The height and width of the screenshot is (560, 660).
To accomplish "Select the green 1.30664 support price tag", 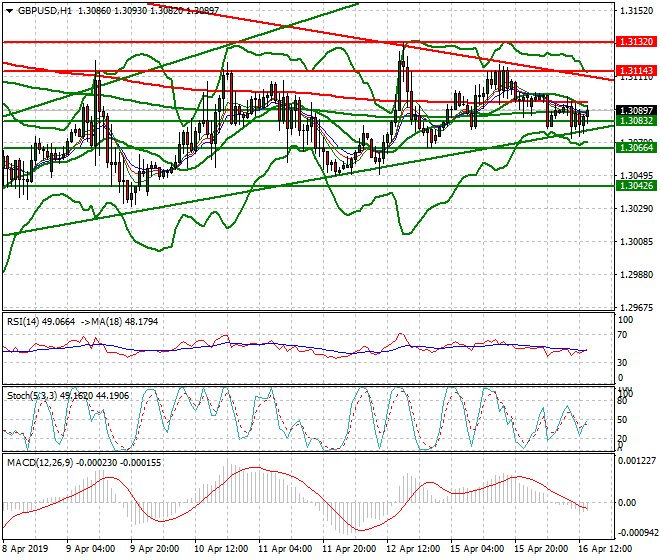I will pyautogui.click(x=636, y=147).
